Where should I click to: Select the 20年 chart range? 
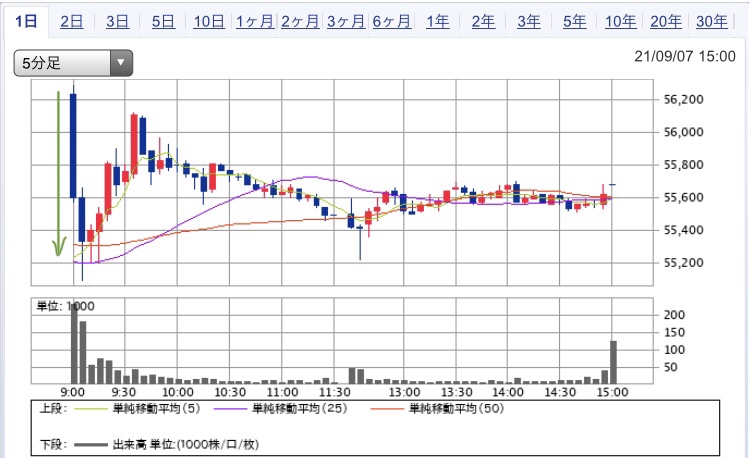click(666, 21)
